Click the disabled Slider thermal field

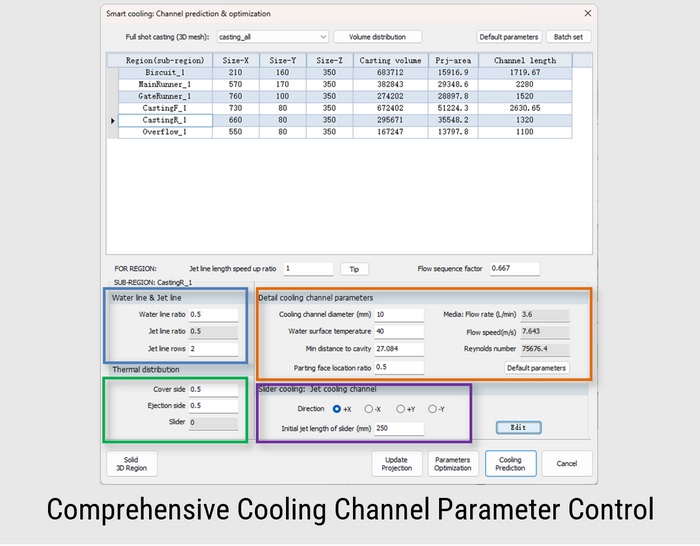213,422
